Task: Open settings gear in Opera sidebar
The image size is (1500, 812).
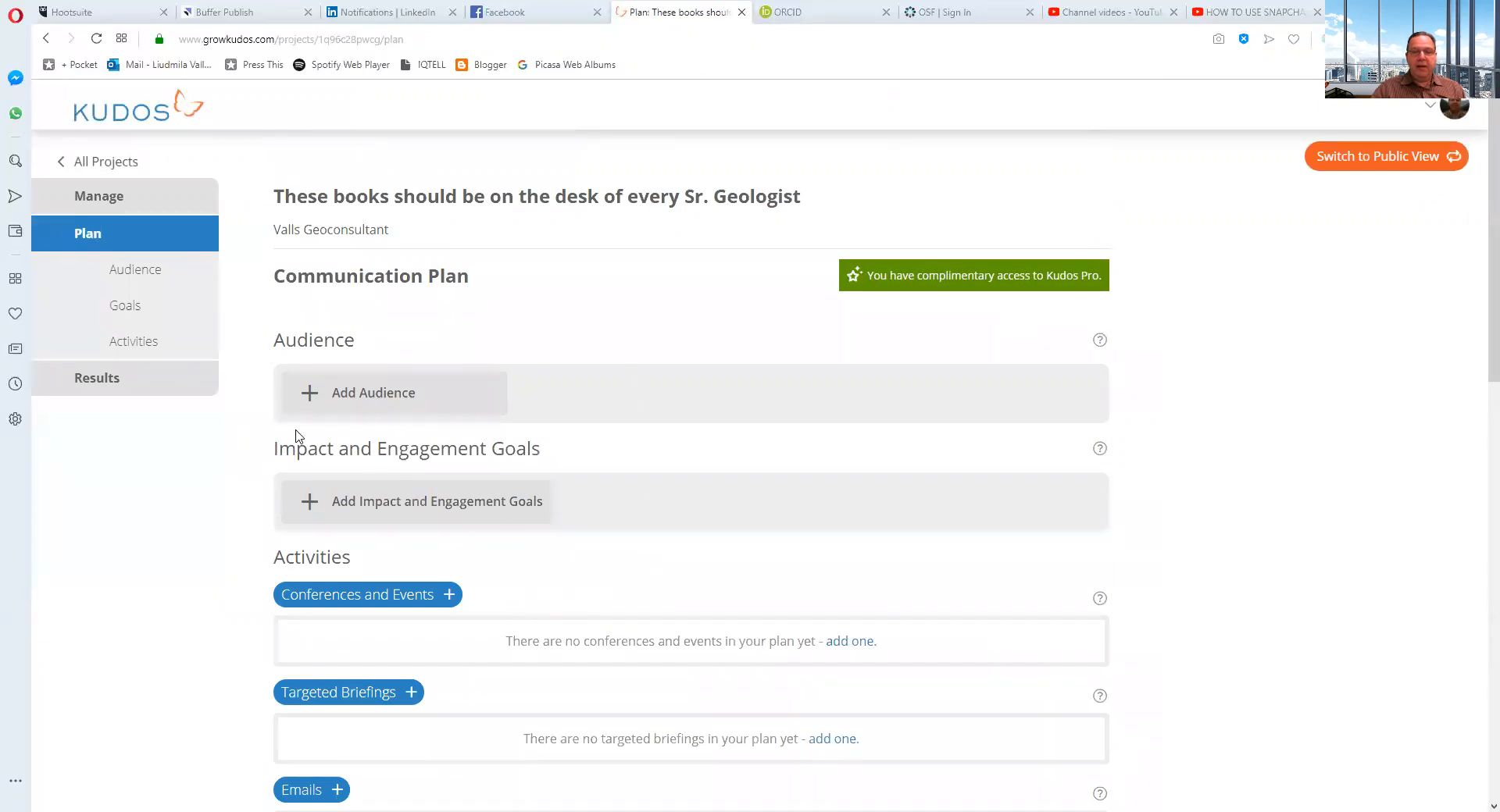Action: click(x=15, y=418)
